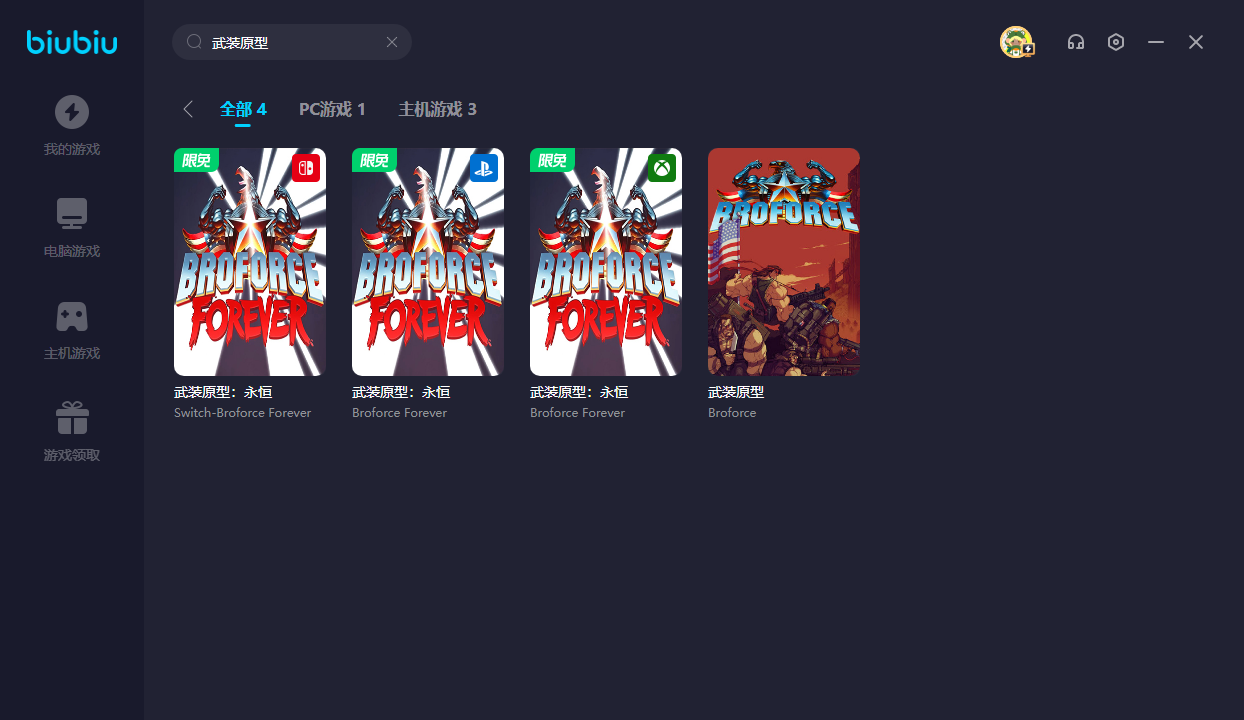Open the Broforce PC game cover

click(x=784, y=262)
